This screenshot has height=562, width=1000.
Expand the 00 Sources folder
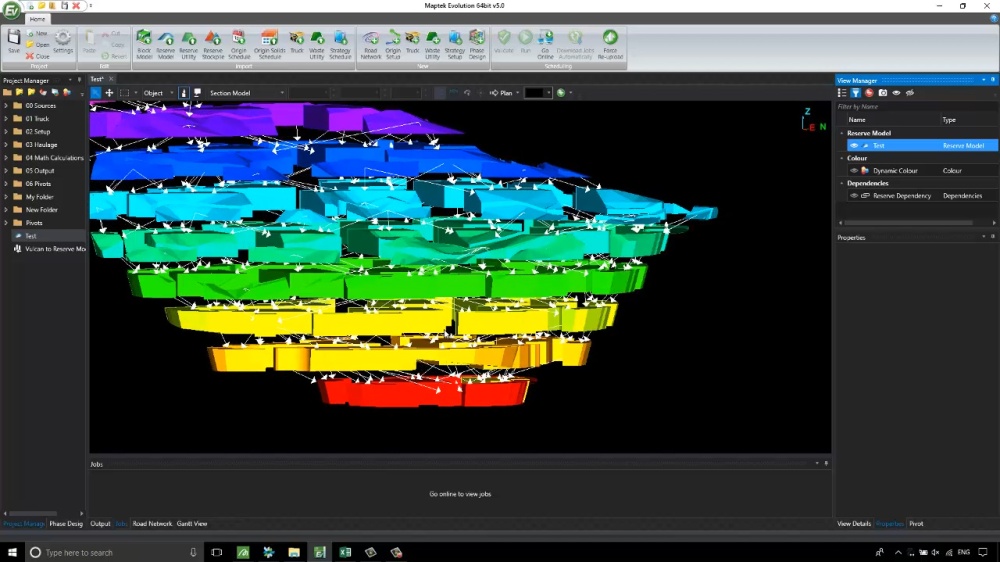[x=6, y=106]
